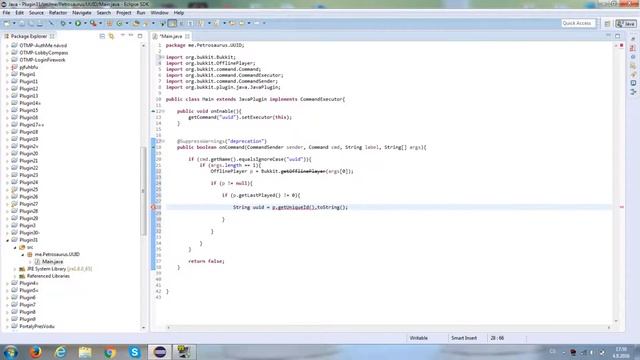
Task: Close the Main.java editor tab
Action: (x=187, y=36)
